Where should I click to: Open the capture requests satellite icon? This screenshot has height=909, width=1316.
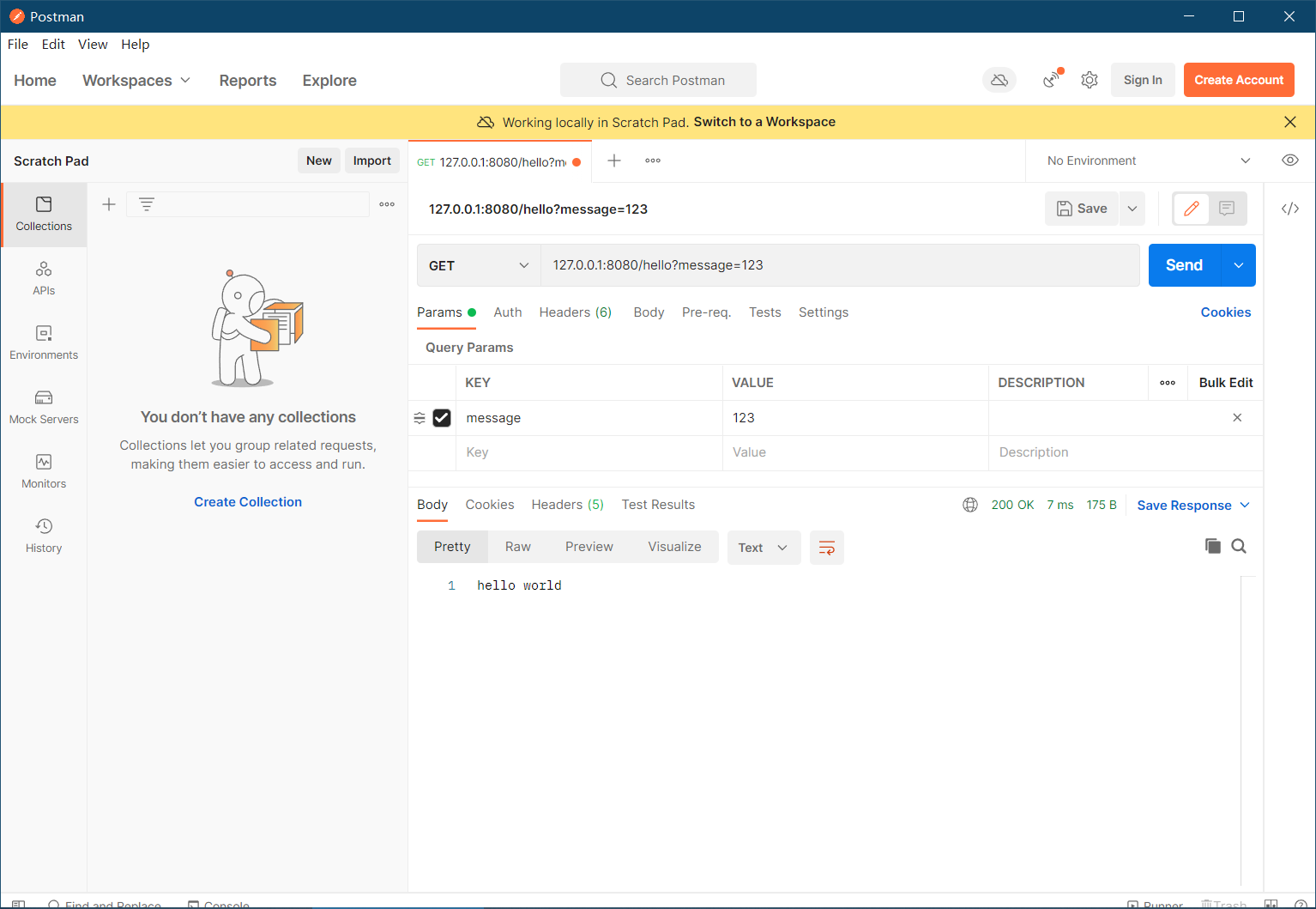pyautogui.click(x=1053, y=79)
